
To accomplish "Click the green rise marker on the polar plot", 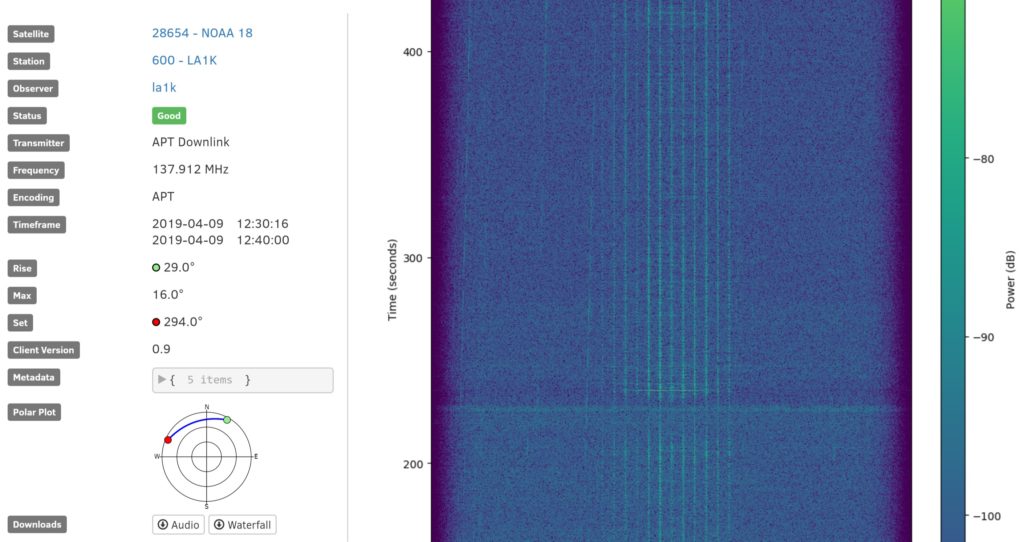I will click(227, 420).
